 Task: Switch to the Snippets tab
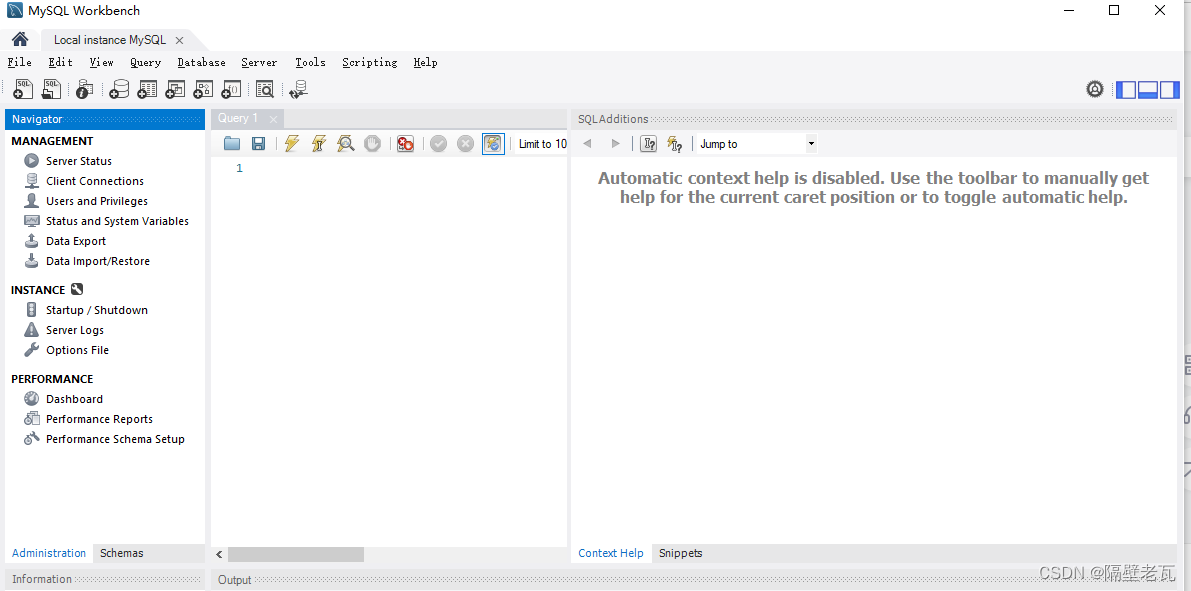tap(681, 553)
